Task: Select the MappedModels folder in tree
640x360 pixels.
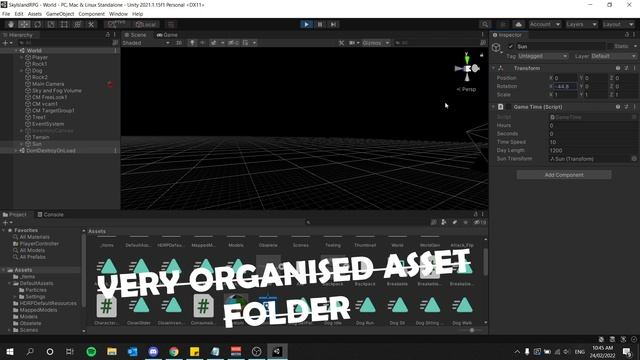Action: [38, 310]
